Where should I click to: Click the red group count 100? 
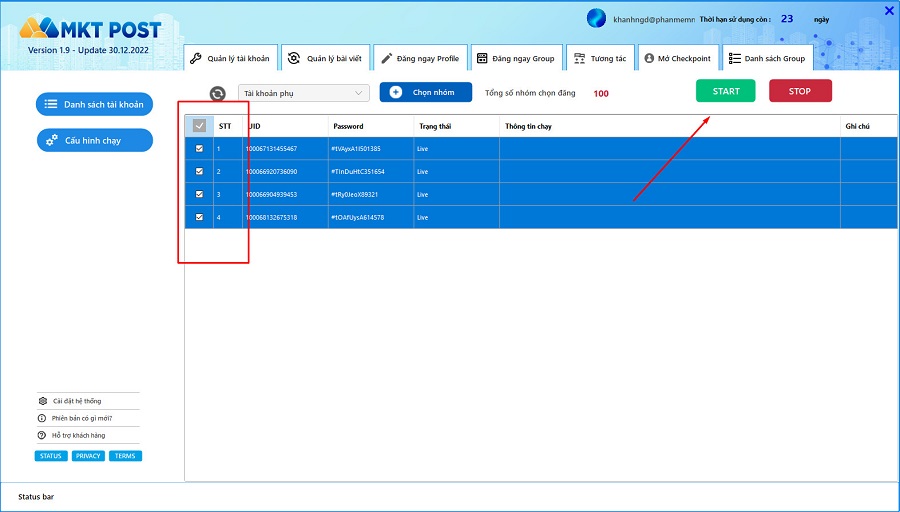601,94
